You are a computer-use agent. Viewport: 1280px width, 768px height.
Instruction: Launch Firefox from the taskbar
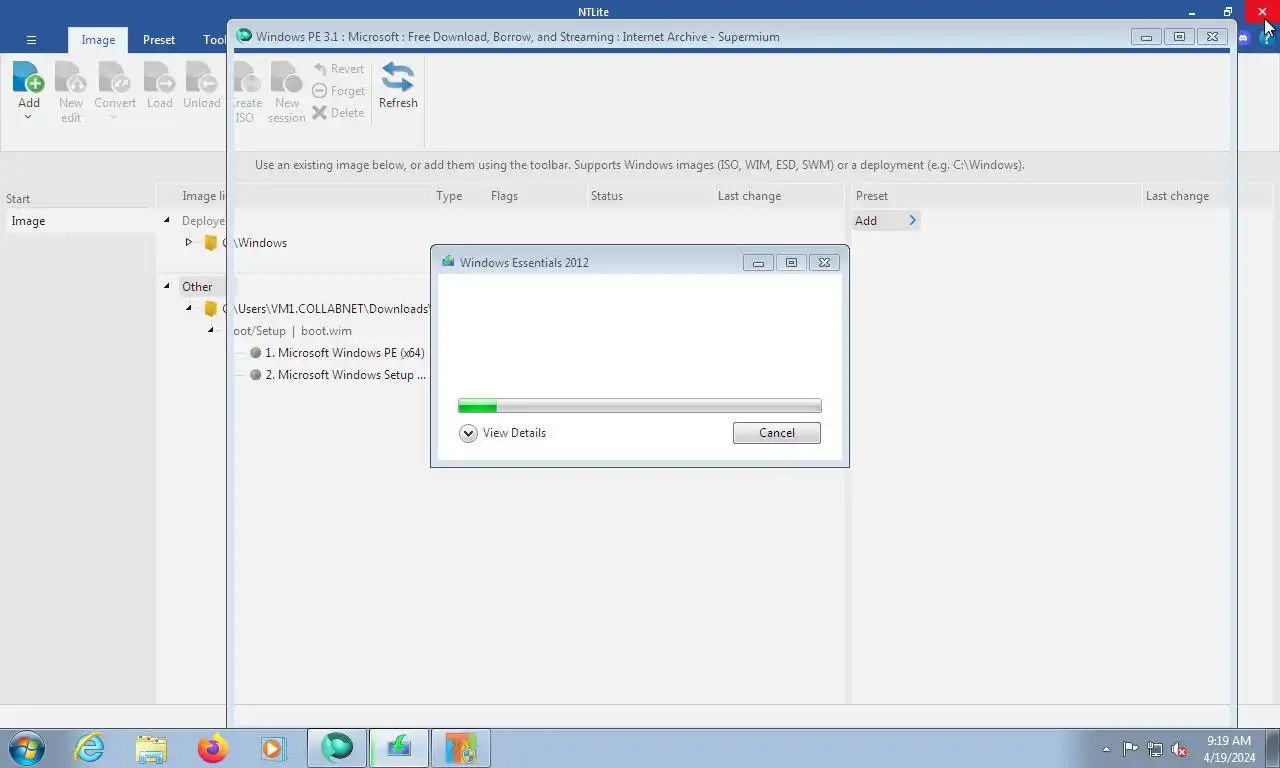coord(212,748)
